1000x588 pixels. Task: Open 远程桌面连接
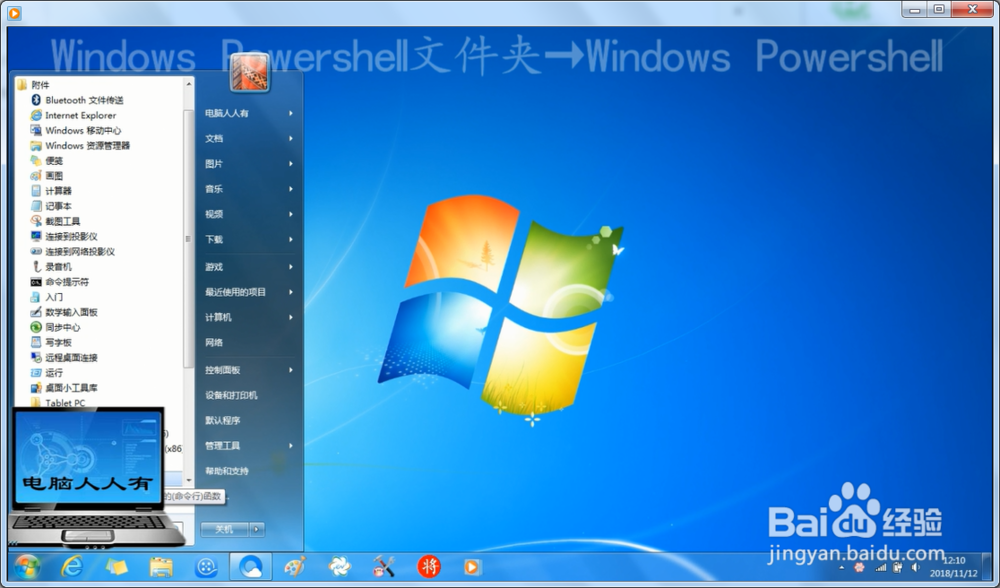point(64,358)
